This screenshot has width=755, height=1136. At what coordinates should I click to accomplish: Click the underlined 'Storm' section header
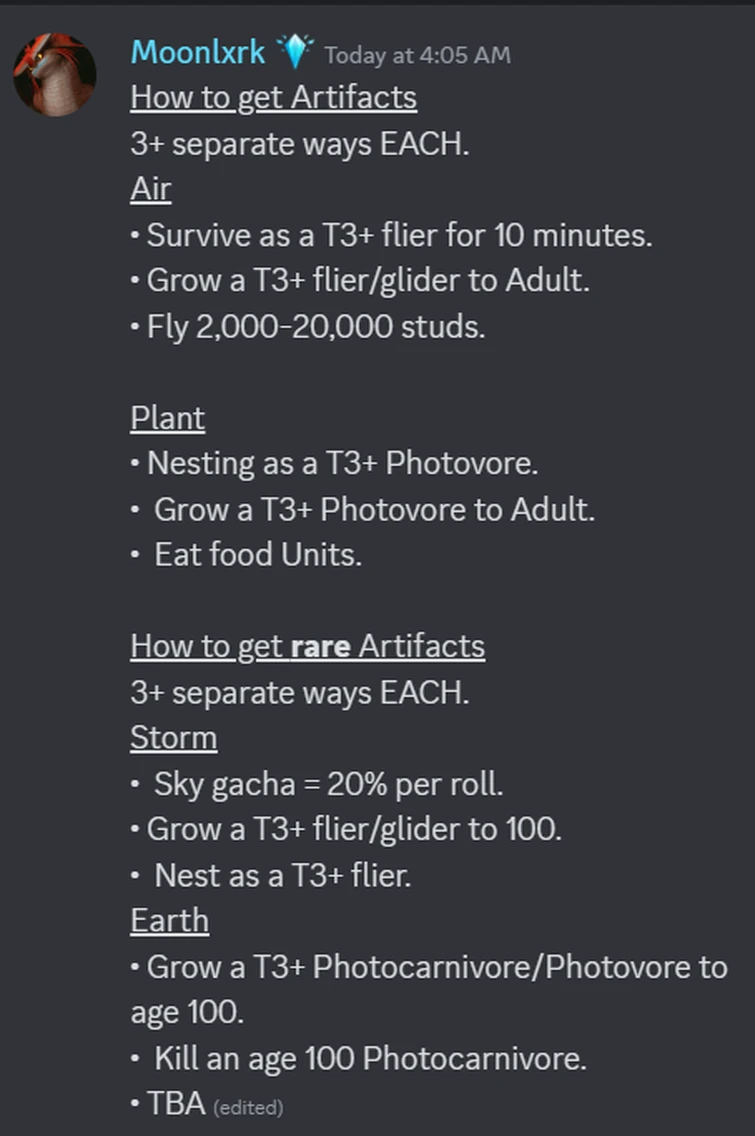click(173, 737)
